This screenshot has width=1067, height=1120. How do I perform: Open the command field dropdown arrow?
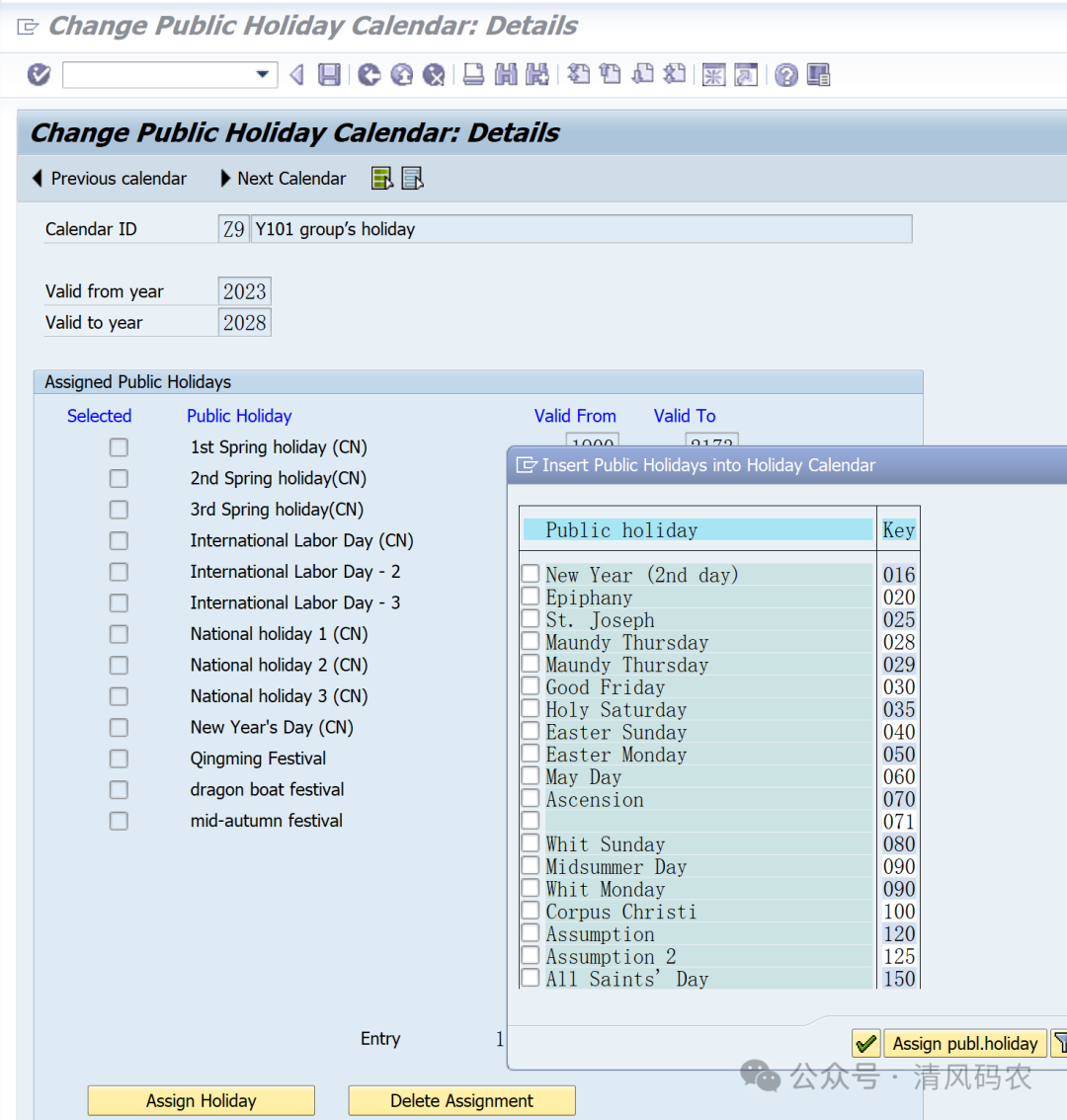tap(262, 75)
